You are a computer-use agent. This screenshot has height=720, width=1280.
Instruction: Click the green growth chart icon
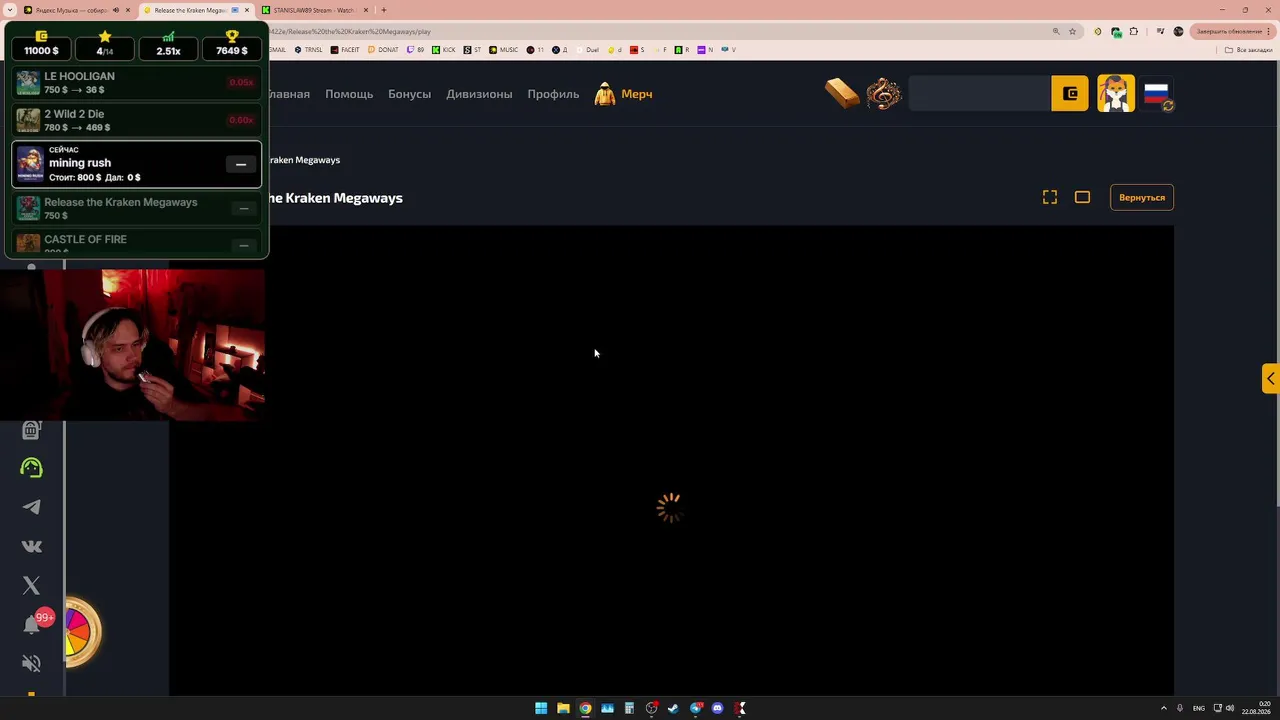pos(168,36)
